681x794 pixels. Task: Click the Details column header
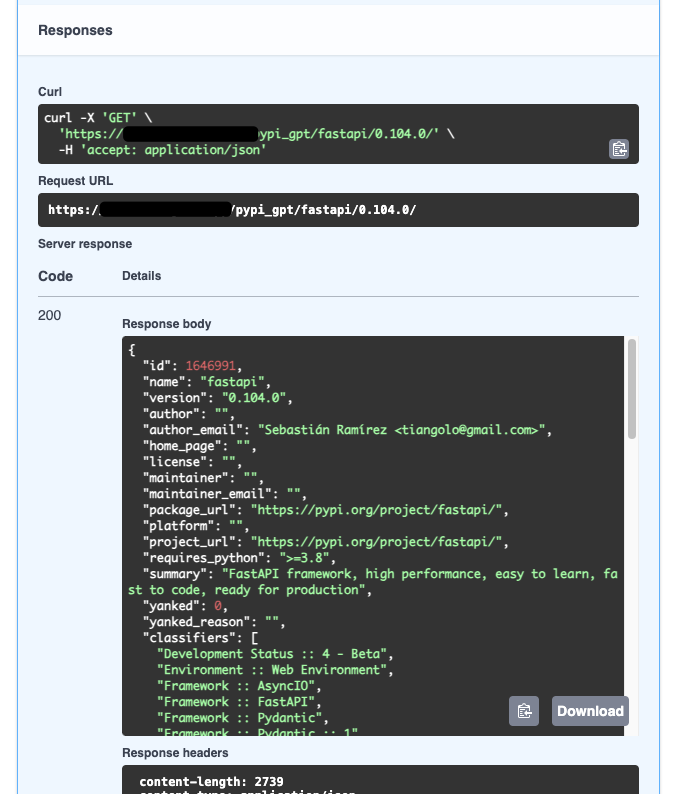tap(142, 276)
